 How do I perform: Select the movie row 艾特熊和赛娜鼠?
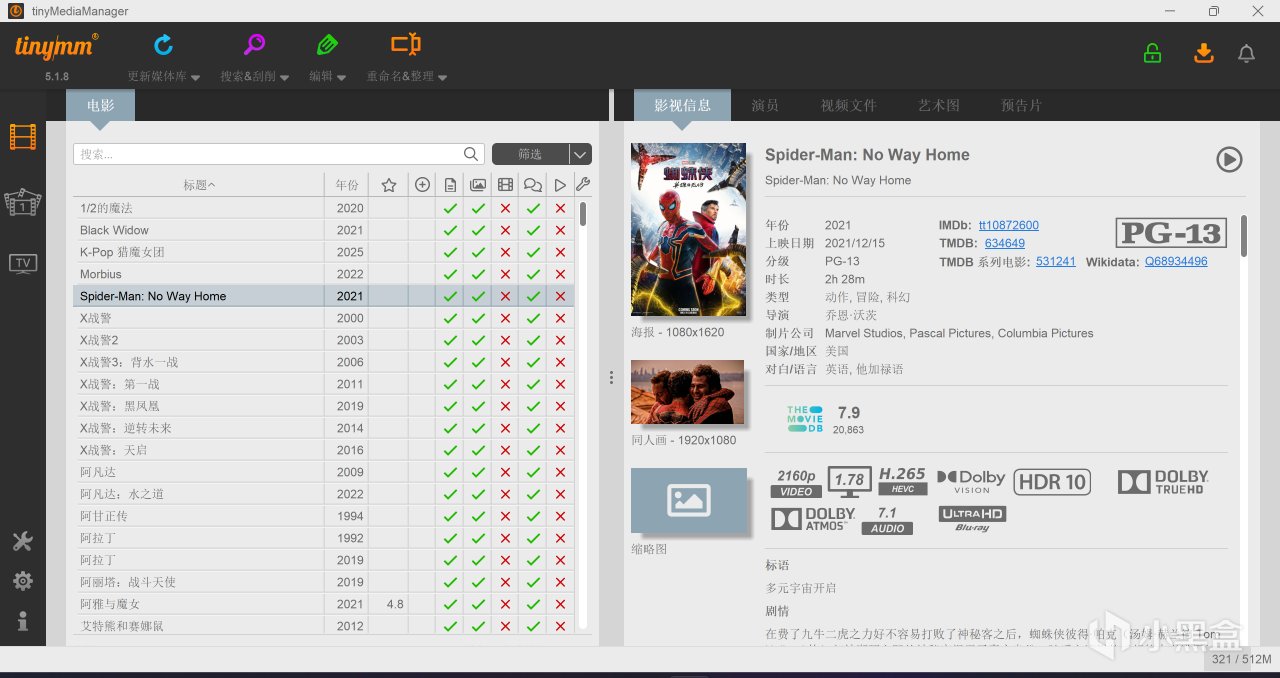324,626
